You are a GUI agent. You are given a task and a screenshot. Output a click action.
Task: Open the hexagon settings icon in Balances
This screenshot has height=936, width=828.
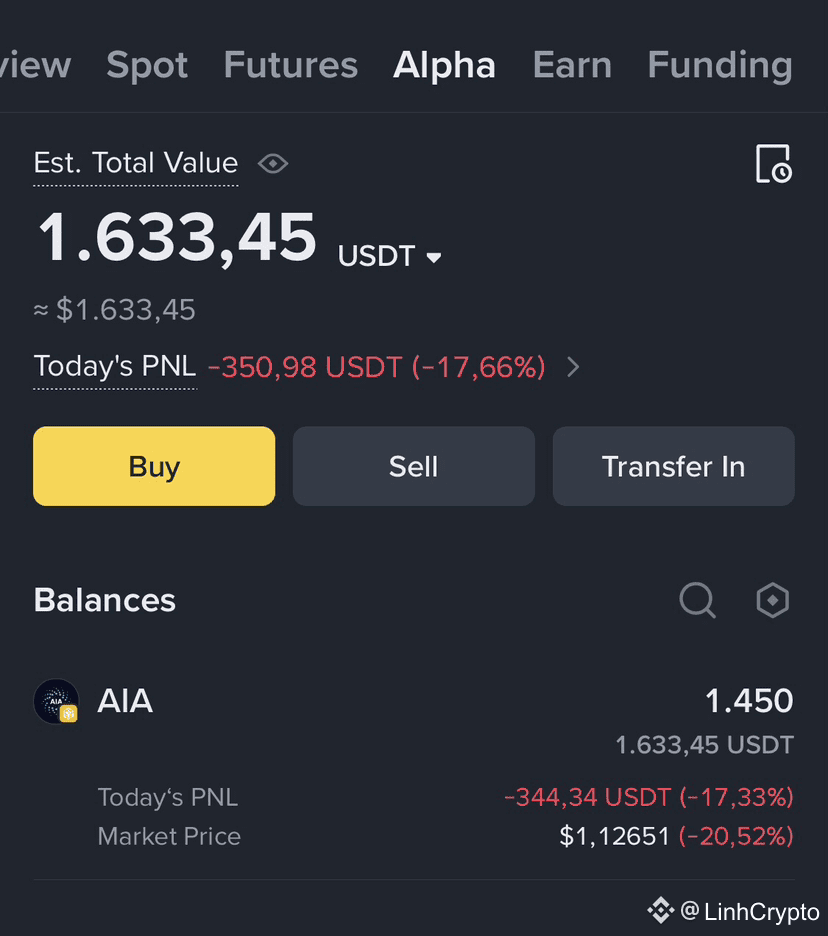pos(772,600)
